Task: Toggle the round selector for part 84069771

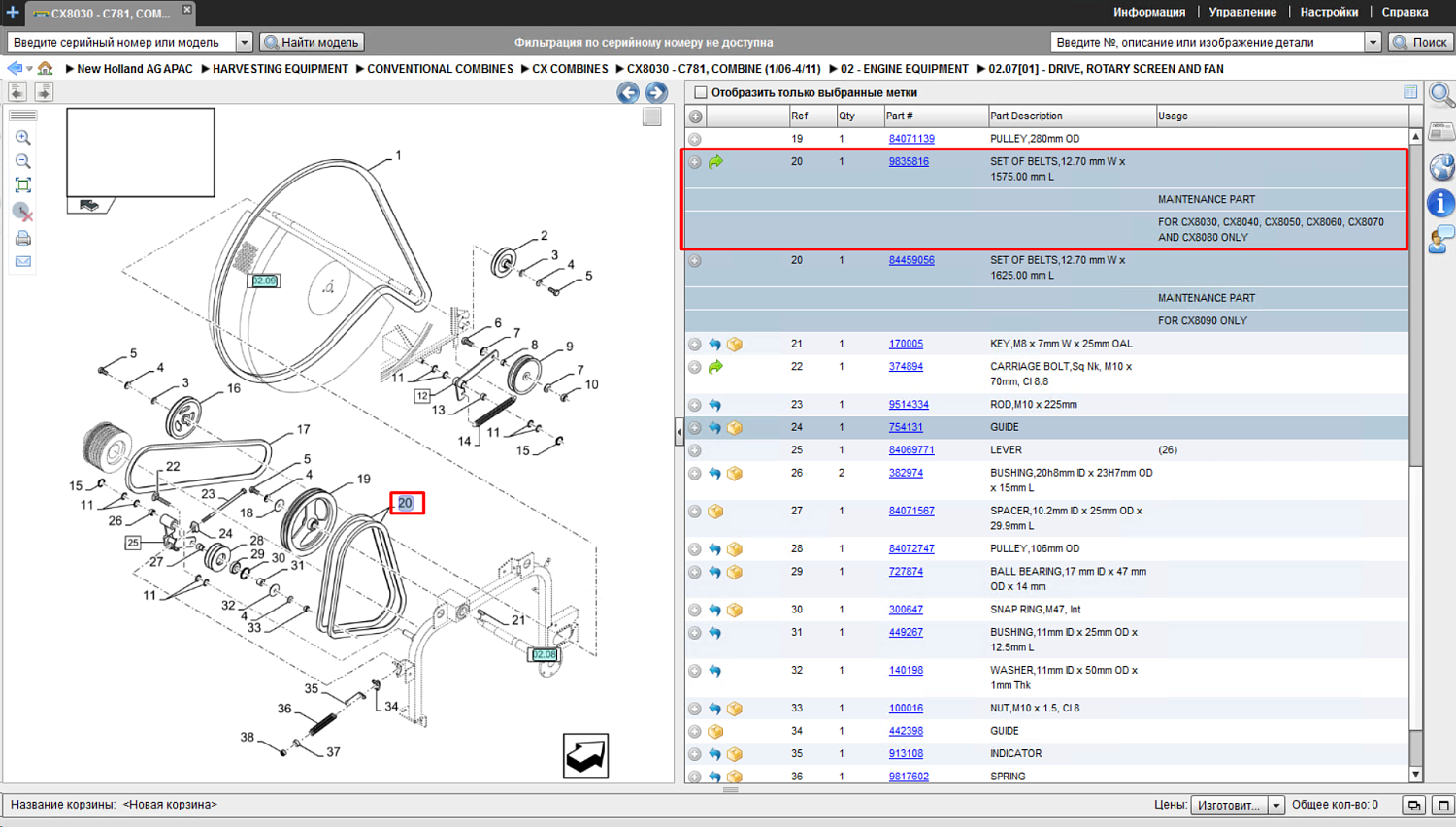Action: point(695,450)
